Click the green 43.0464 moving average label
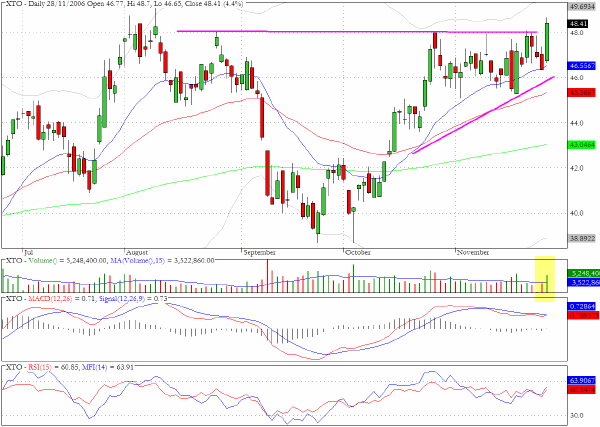Viewport: 600px width, 427px height. [582, 145]
